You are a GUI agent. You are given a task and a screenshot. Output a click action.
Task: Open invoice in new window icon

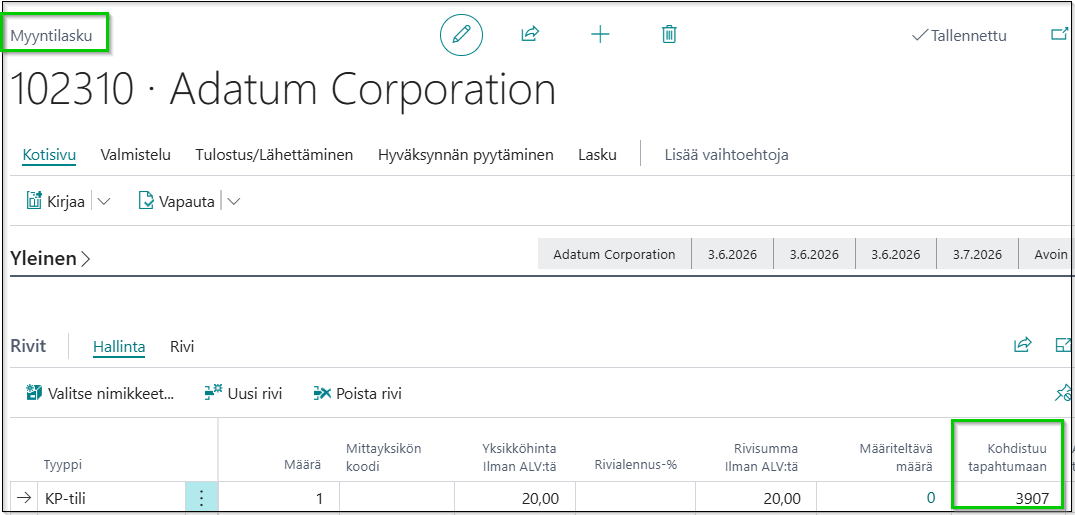pyautogui.click(x=1059, y=34)
